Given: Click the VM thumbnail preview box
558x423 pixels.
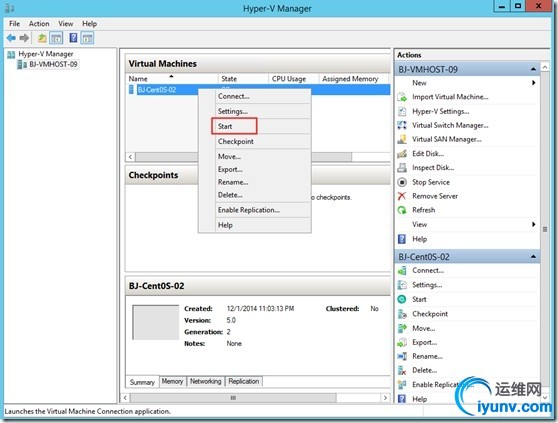Looking at the screenshot, I should 156,322.
